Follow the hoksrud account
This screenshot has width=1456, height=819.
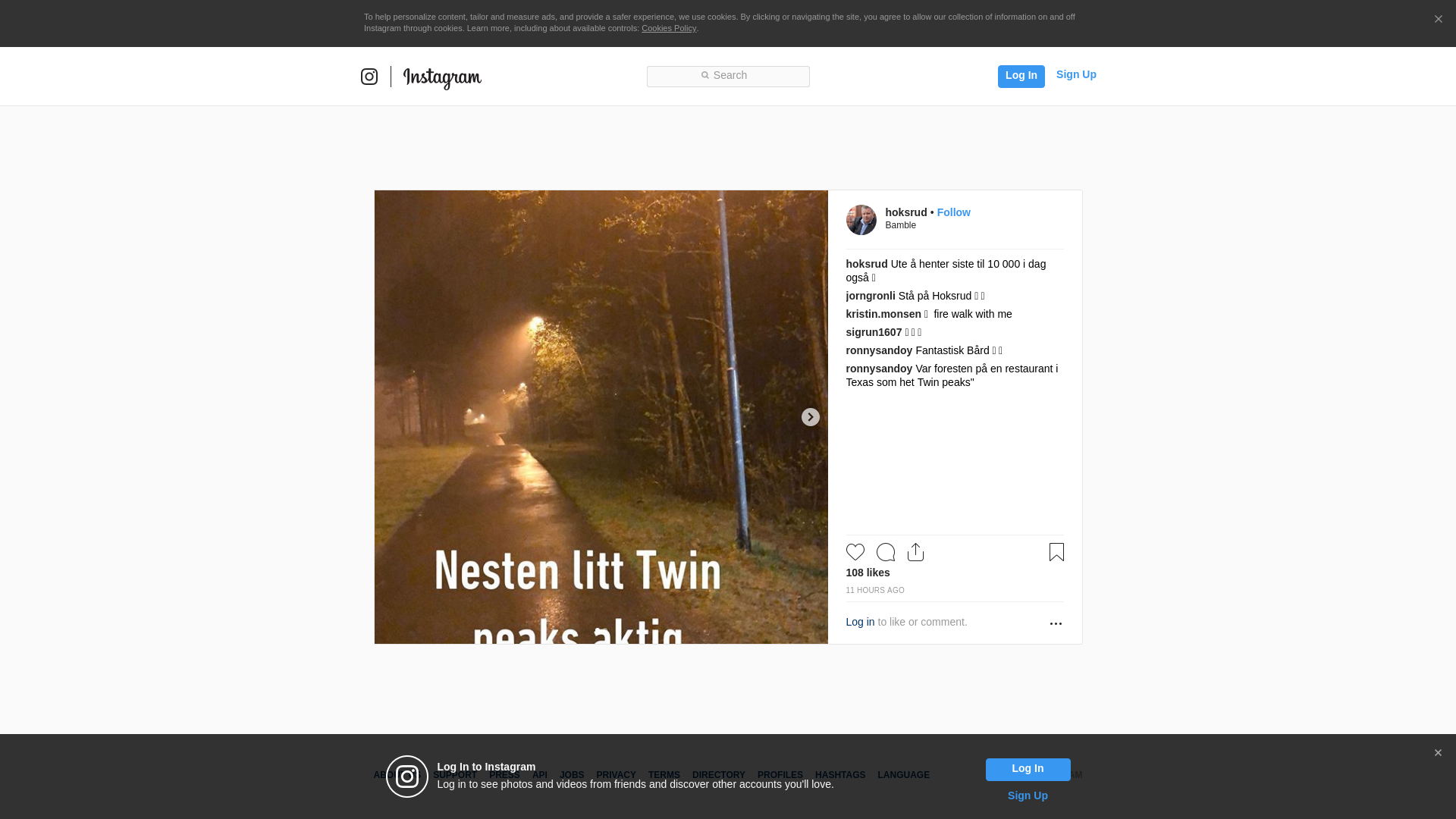point(953,212)
